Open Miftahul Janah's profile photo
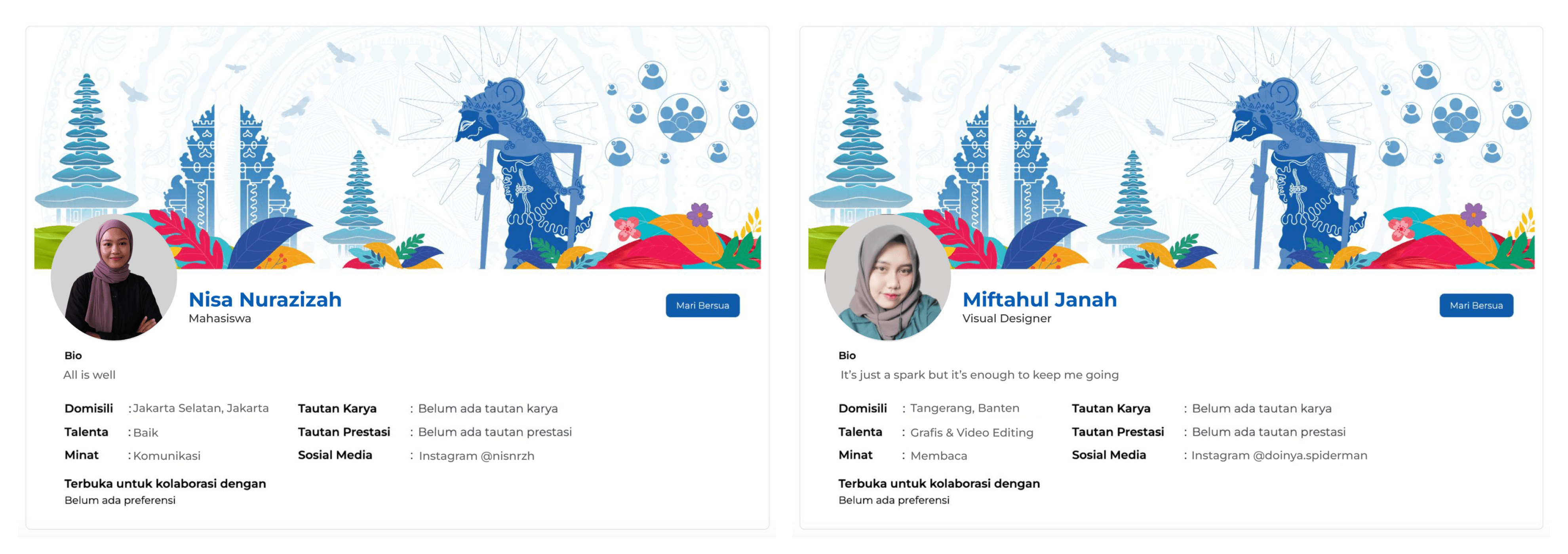 click(887, 277)
